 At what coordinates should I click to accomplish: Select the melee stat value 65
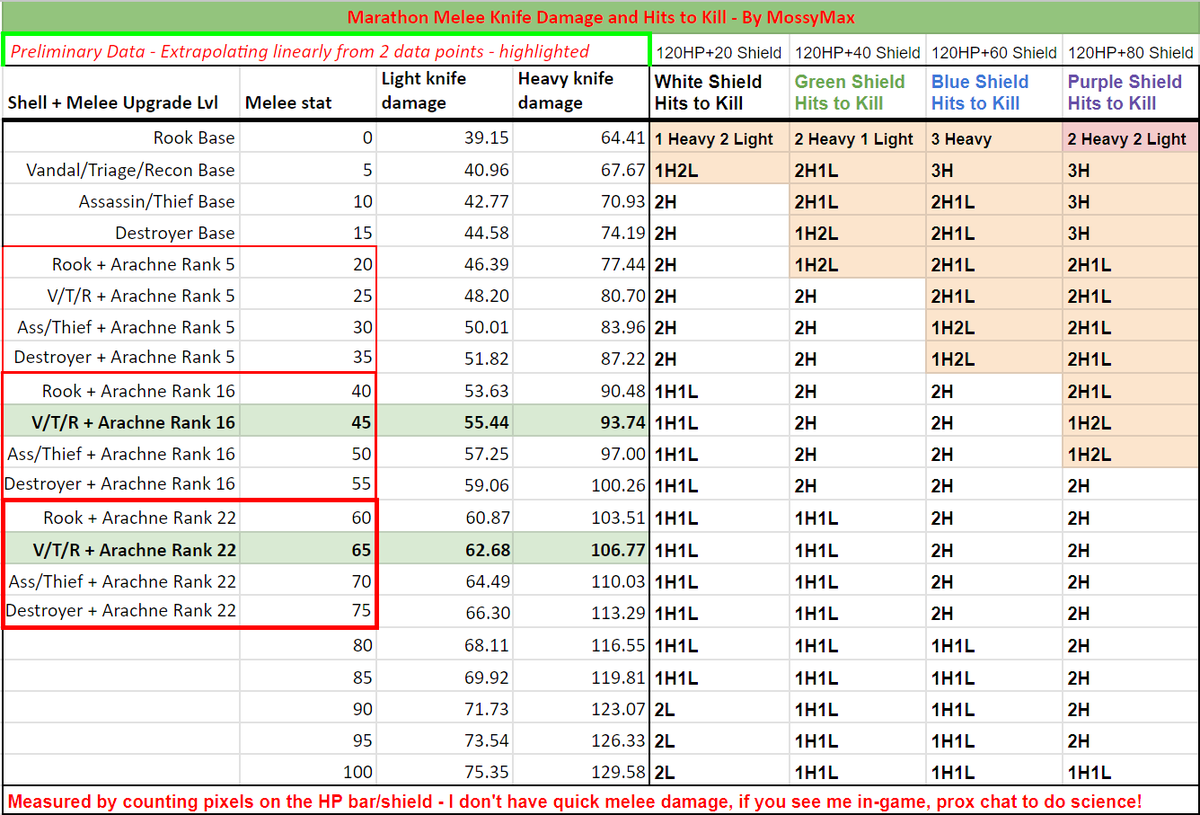tap(309, 550)
